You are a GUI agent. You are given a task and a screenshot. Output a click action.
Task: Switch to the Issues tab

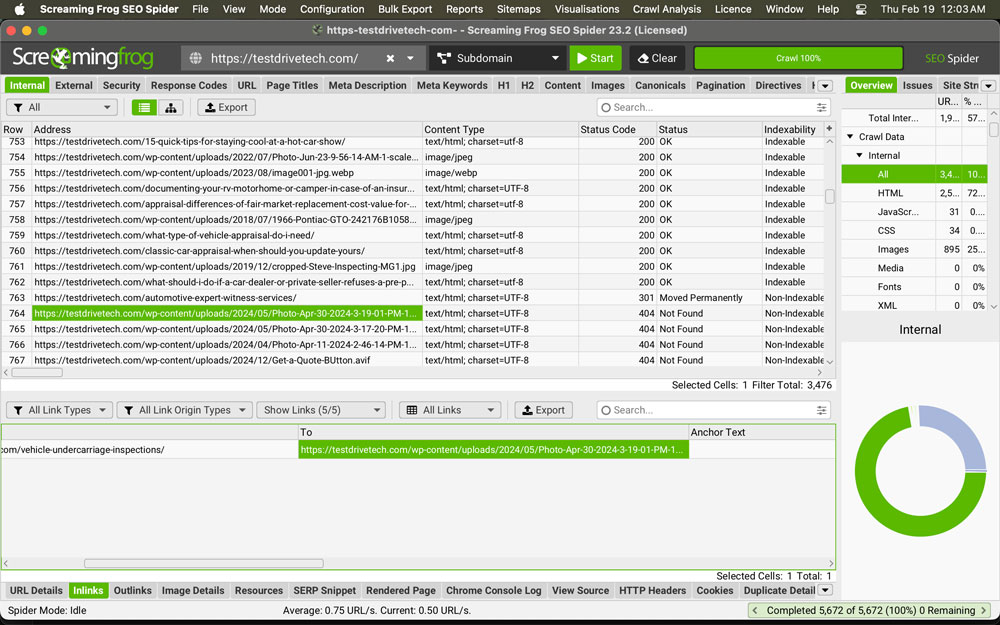click(918, 85)
